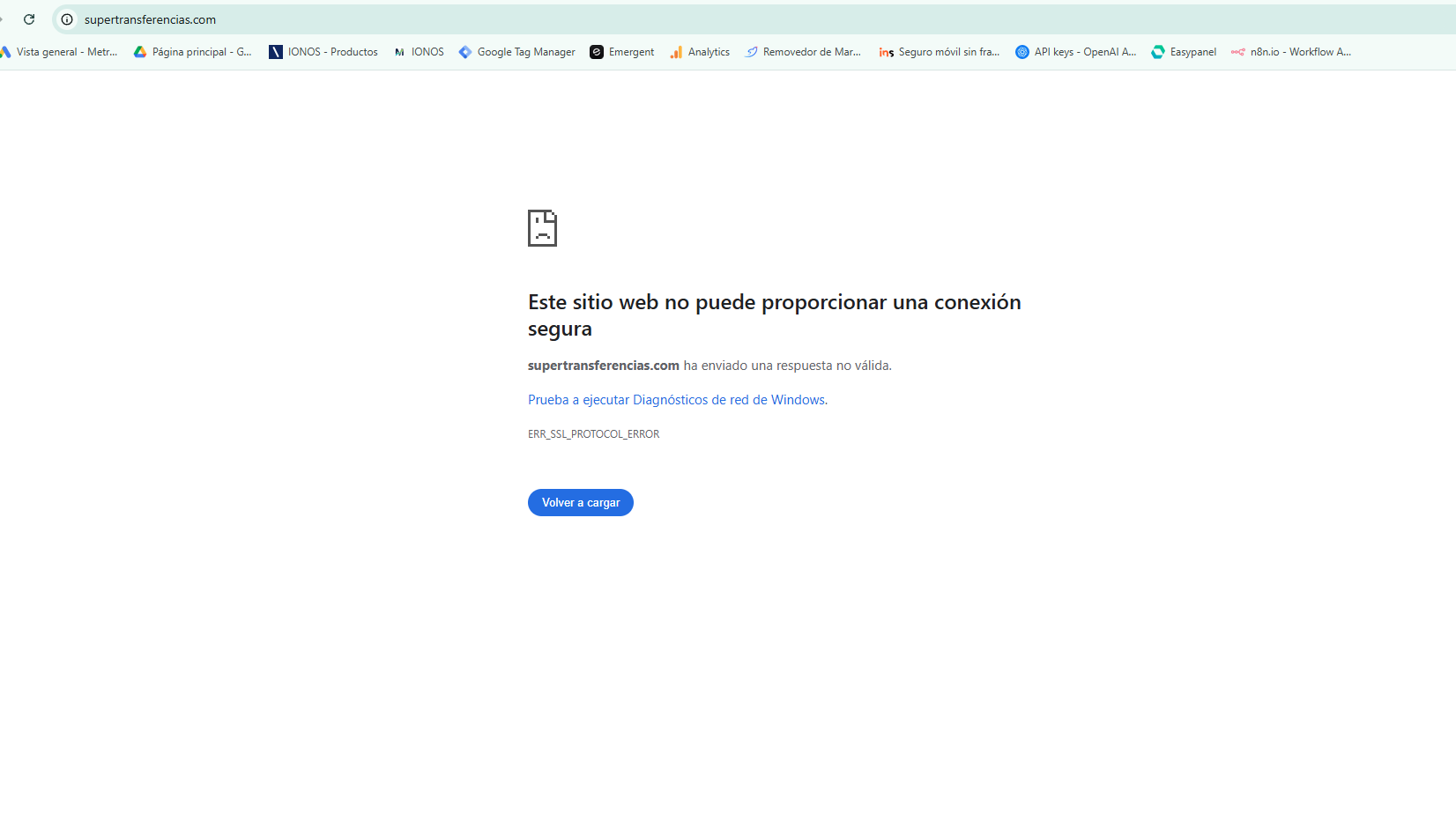Open the Easypanel bookmark

click(1184, 52)
